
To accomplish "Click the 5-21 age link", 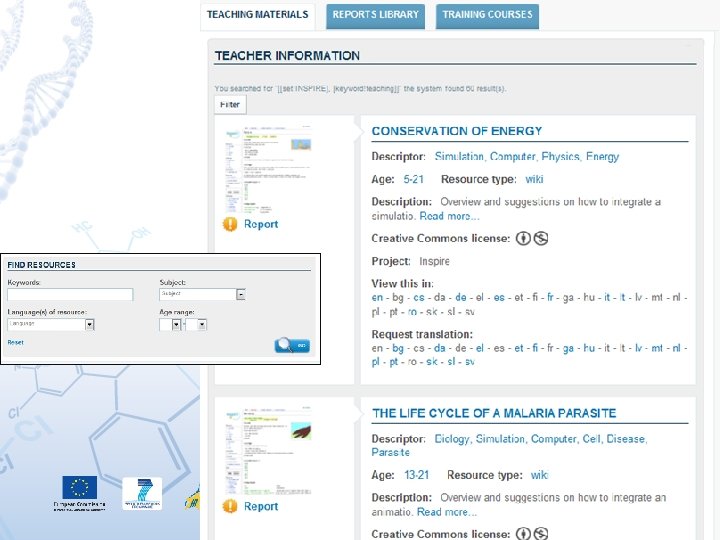I will (x=413, y=179).
